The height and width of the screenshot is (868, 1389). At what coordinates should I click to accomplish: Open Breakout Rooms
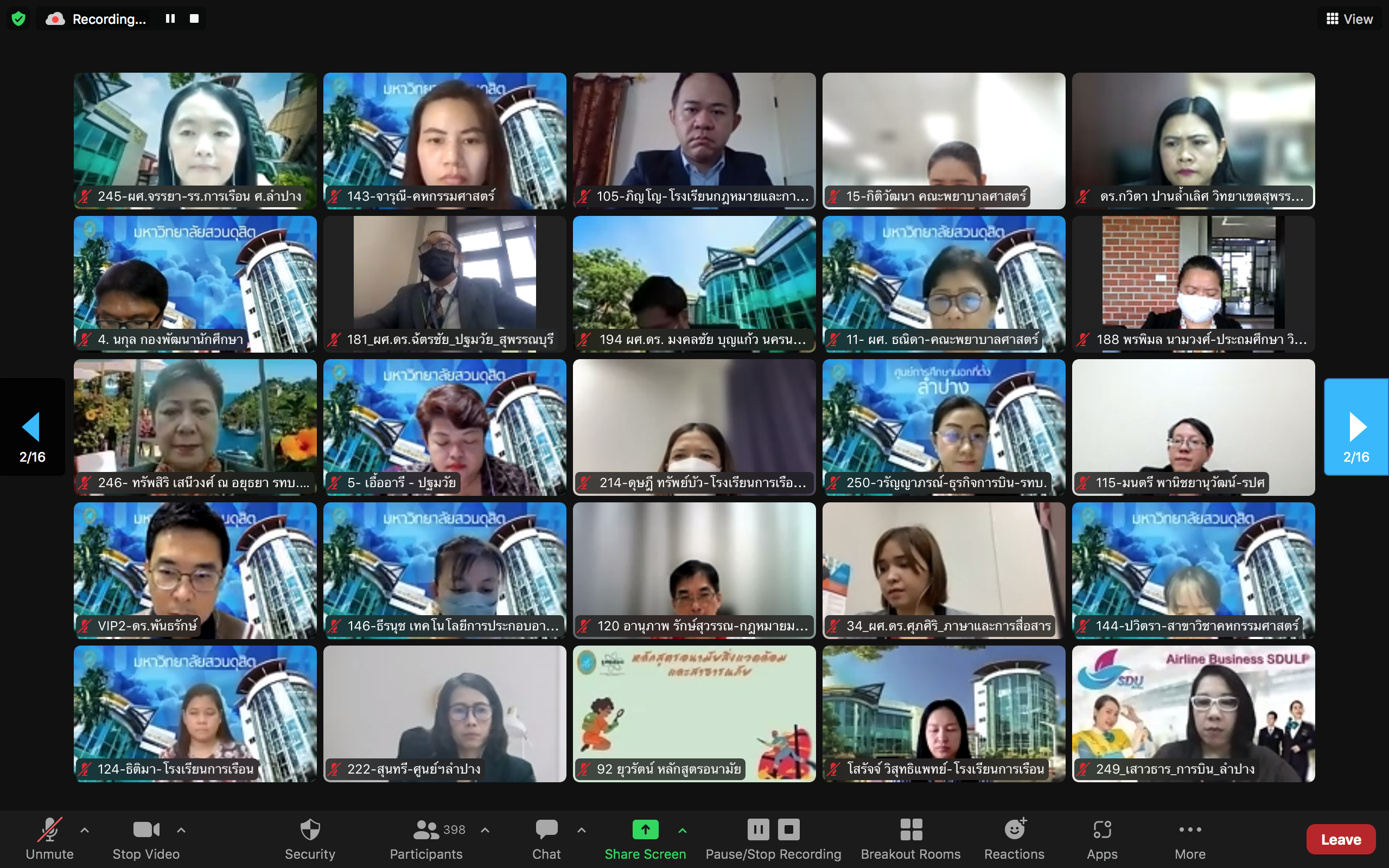pyautogui.click(x=910, y=838)
